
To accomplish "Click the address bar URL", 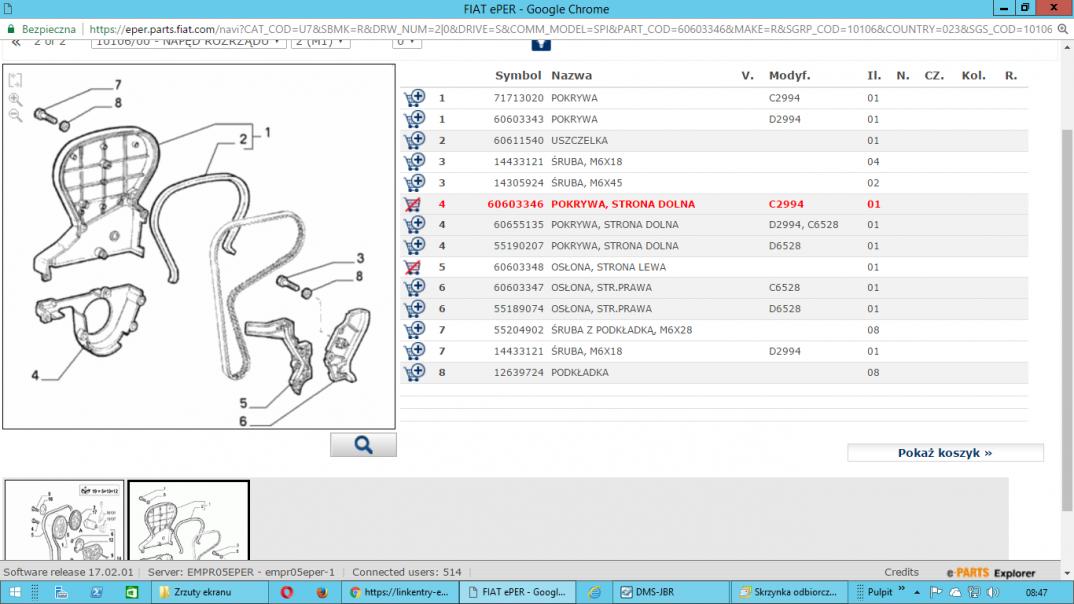I will pos(571,29).
